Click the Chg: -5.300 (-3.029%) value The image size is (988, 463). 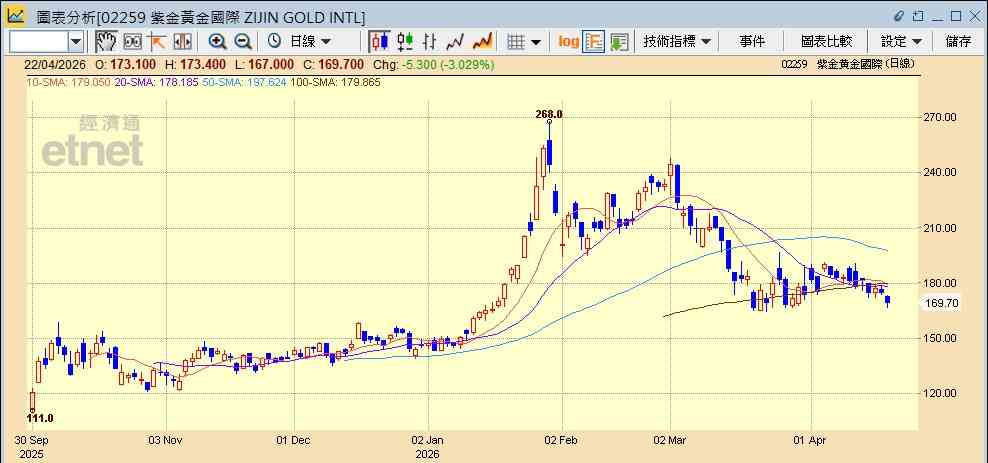point(434,64)
